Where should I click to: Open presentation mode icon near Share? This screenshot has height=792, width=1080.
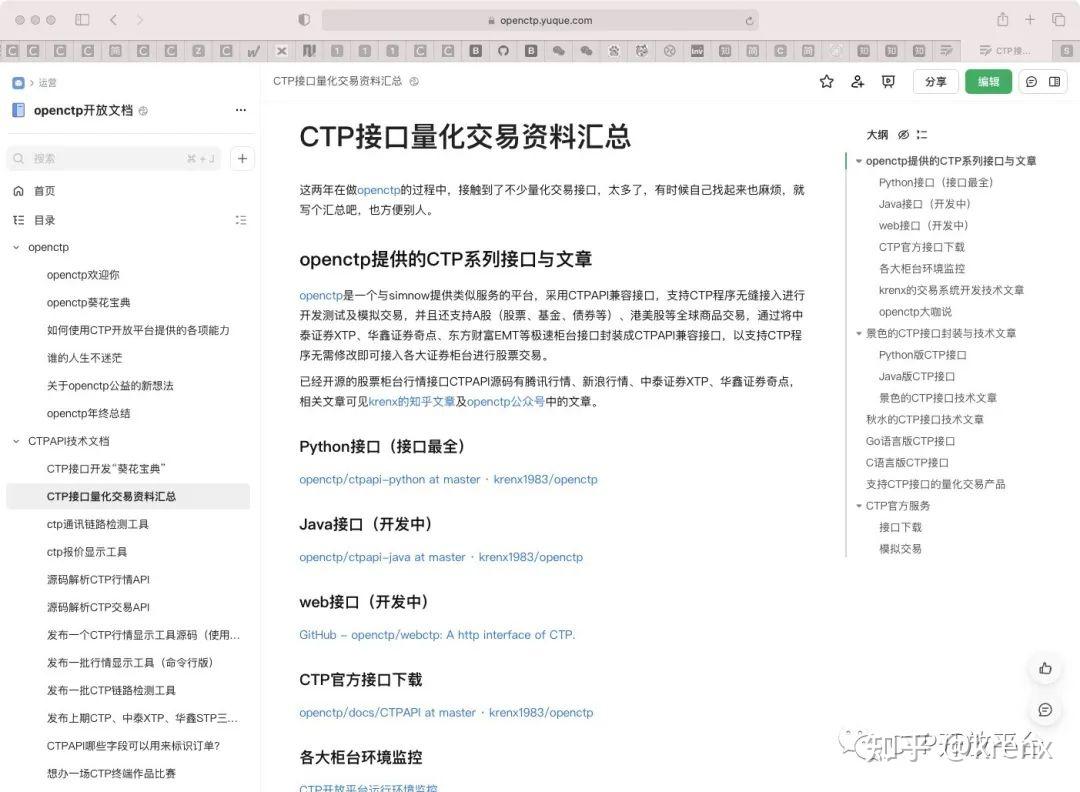point(889,81)
